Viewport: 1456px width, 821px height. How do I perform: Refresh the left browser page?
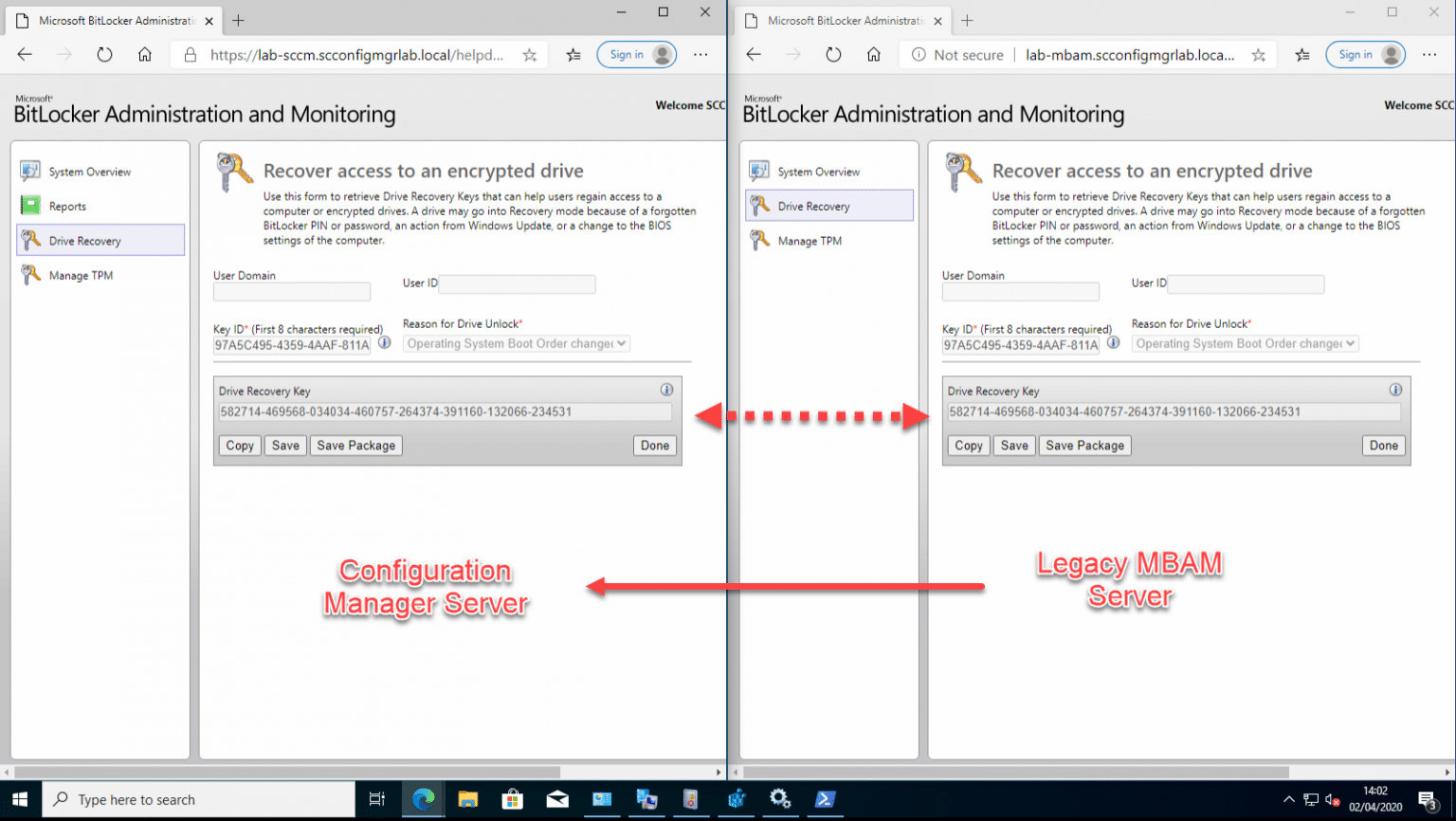[104, 54]
